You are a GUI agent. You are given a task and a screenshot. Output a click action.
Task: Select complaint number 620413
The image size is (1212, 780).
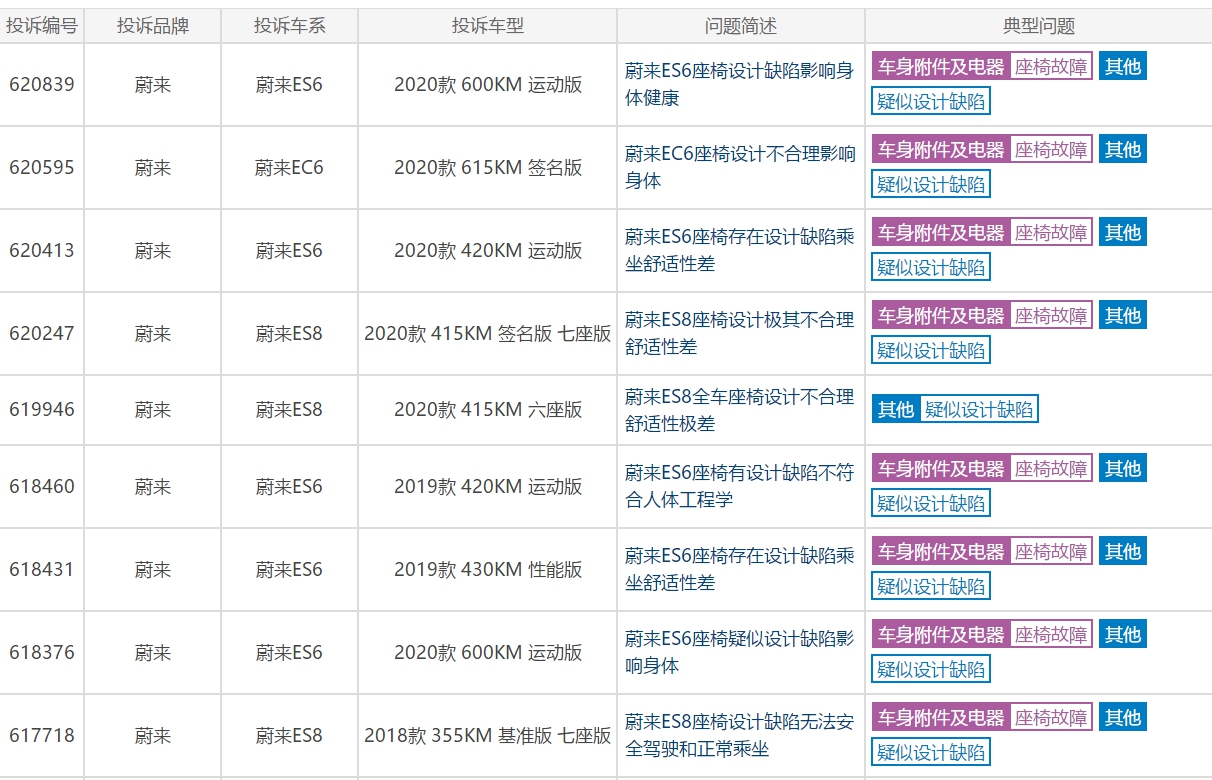[x=42, y=251]
